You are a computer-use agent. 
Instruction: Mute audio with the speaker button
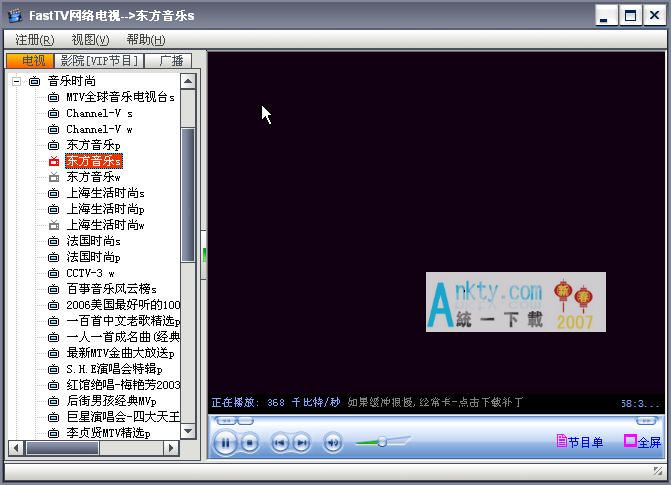[x=333, y=443]
